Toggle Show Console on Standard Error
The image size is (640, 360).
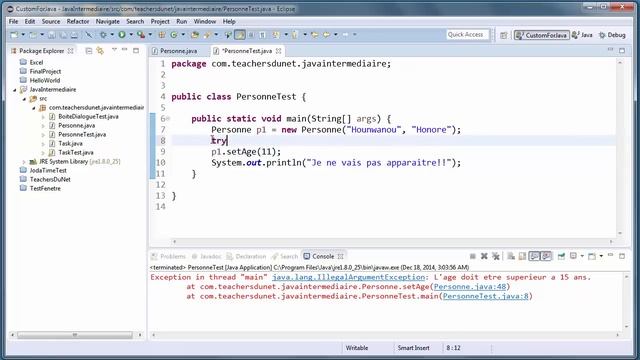pos(546,256)
